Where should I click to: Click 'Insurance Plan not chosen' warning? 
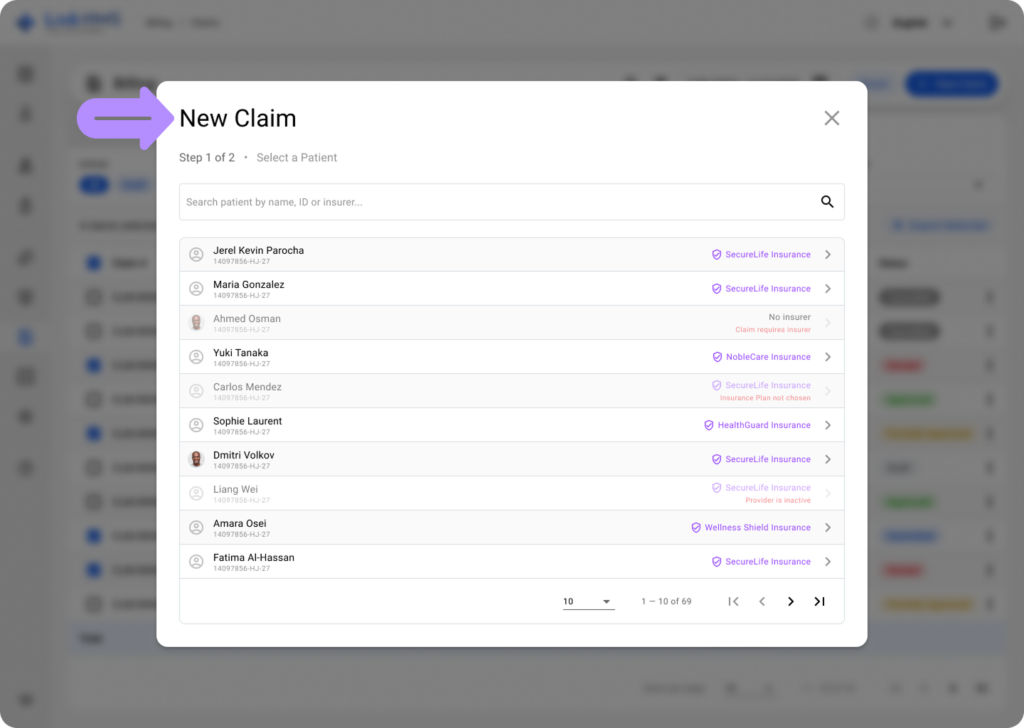(765, 398)
